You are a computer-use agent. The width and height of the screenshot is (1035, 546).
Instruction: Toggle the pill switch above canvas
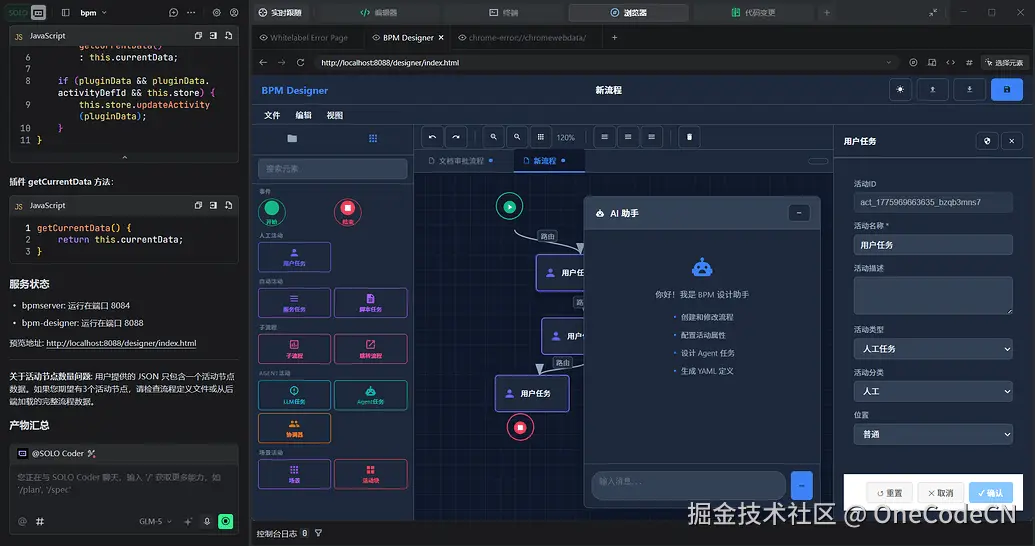818,161
